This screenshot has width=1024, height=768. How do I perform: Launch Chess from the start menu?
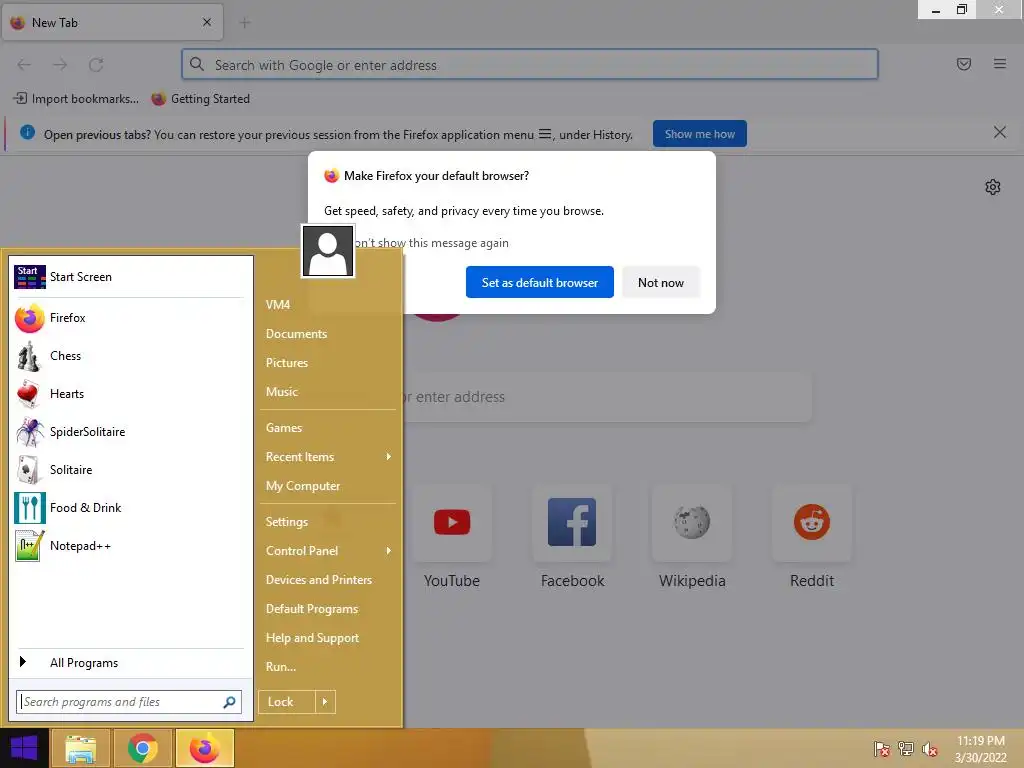[x=129, y=356]
